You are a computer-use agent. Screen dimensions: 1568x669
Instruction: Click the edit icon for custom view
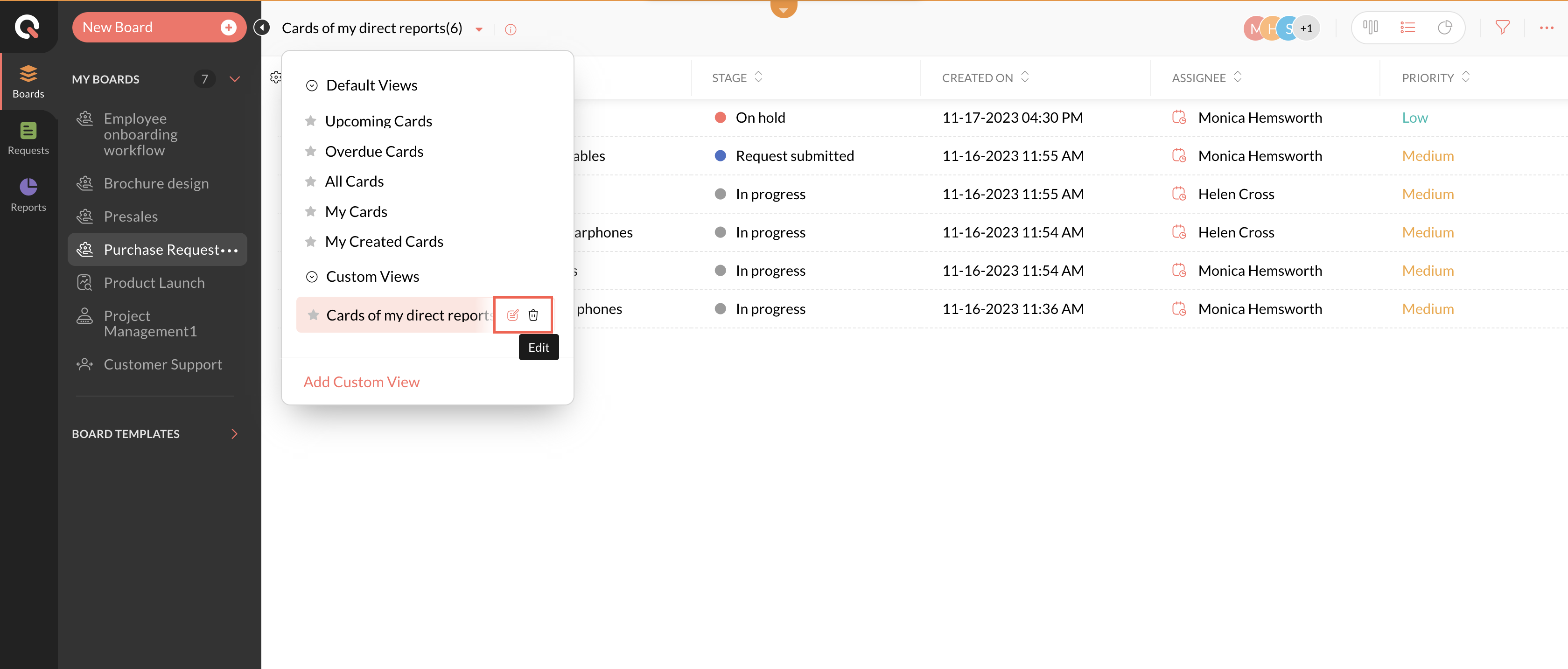pos(512,315)
